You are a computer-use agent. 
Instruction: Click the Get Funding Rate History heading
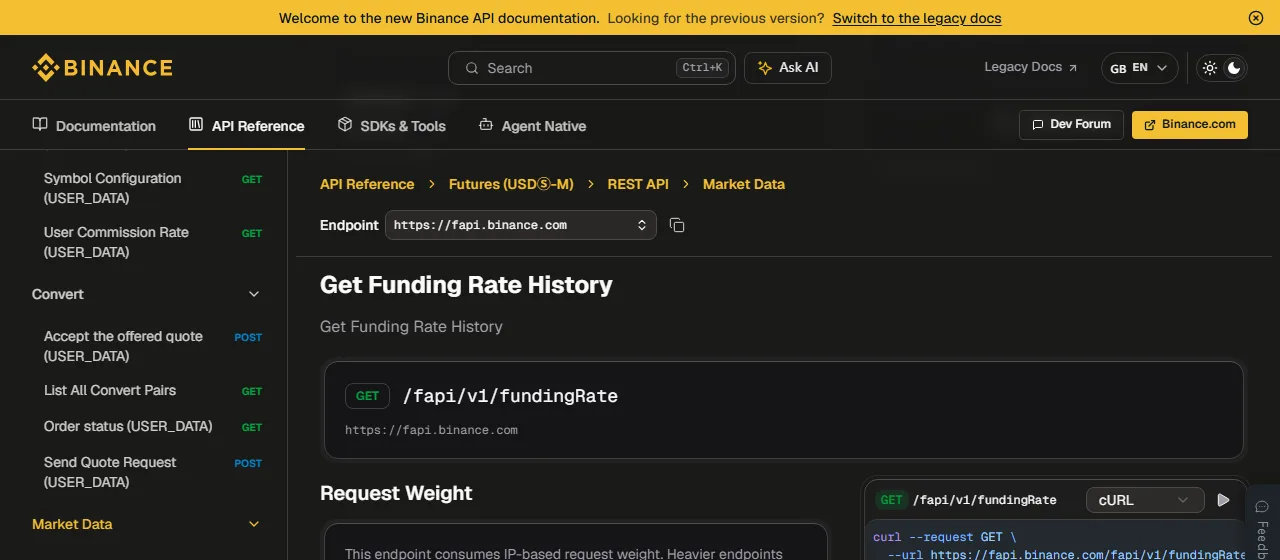[x=466, y=285]
